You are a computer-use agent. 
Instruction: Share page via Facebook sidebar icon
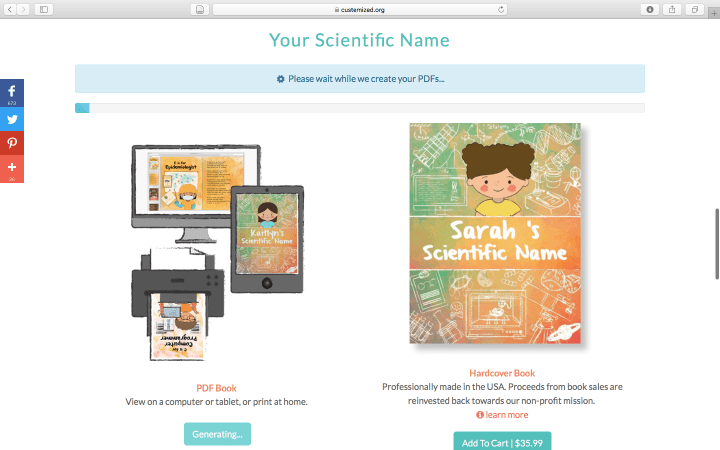point(12,93)
